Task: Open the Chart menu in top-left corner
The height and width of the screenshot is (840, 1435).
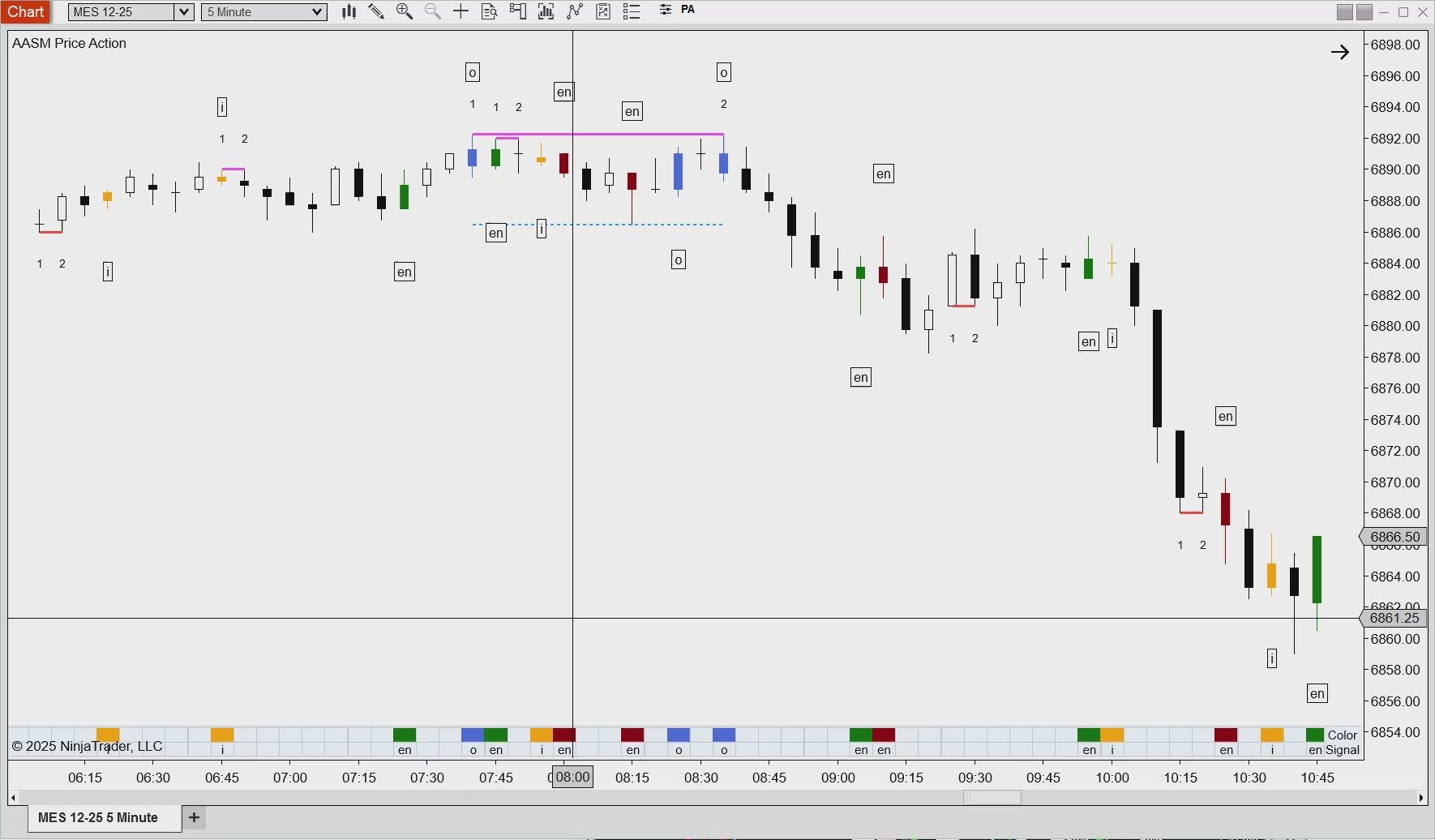Action: coord(26,11)
